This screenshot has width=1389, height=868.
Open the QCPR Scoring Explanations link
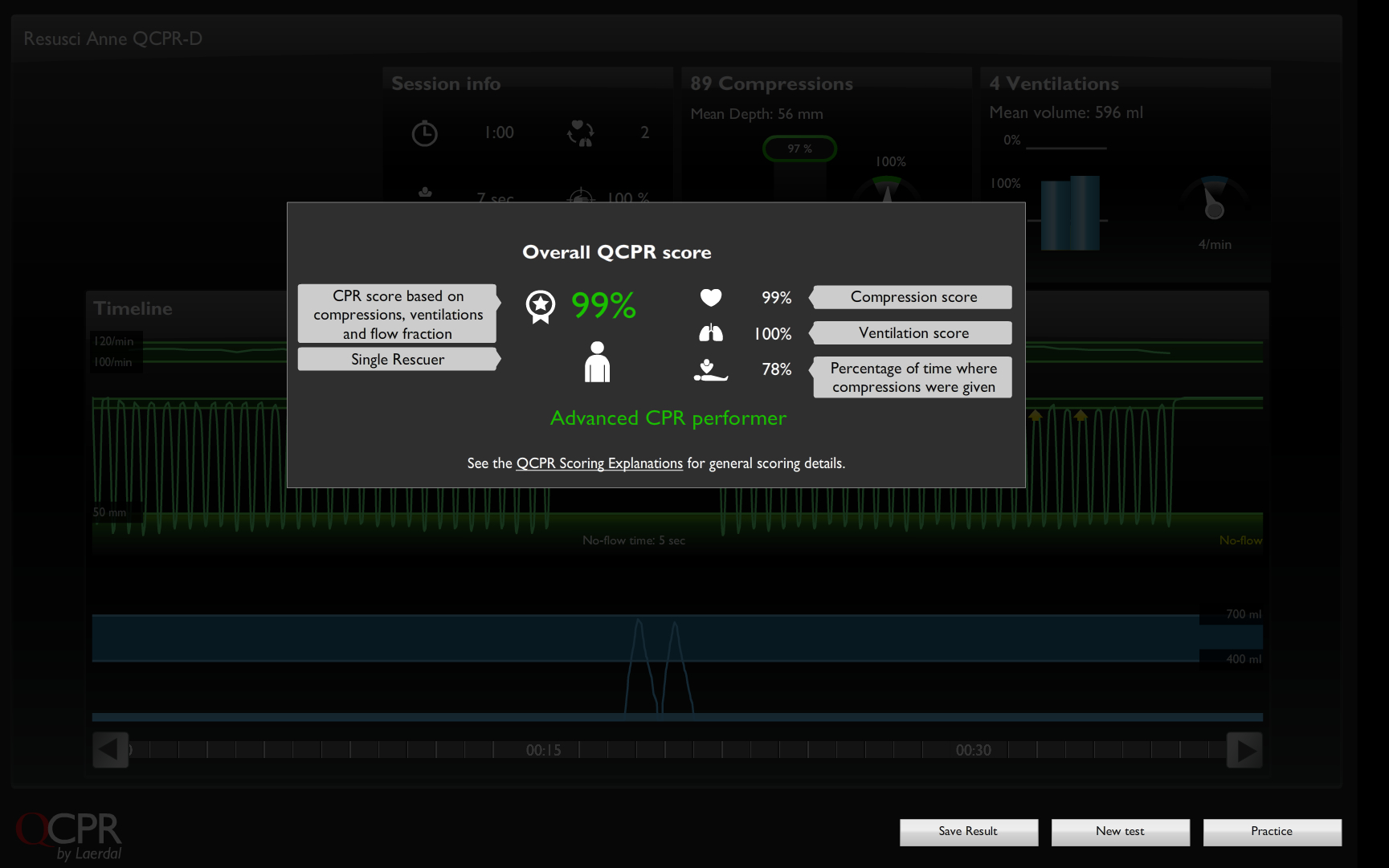(x=599, y=463)
